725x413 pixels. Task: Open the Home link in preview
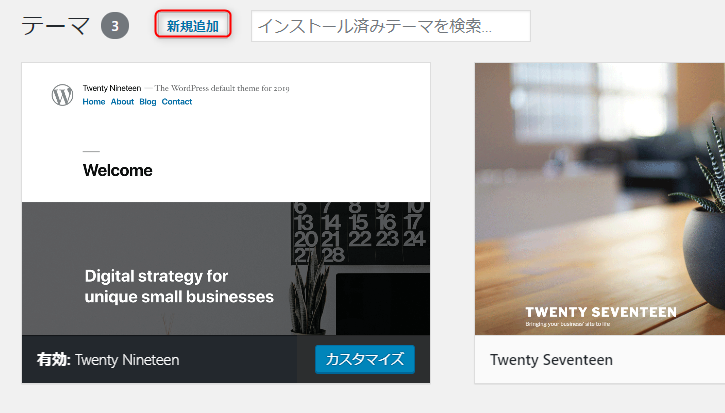click(94, 102)
